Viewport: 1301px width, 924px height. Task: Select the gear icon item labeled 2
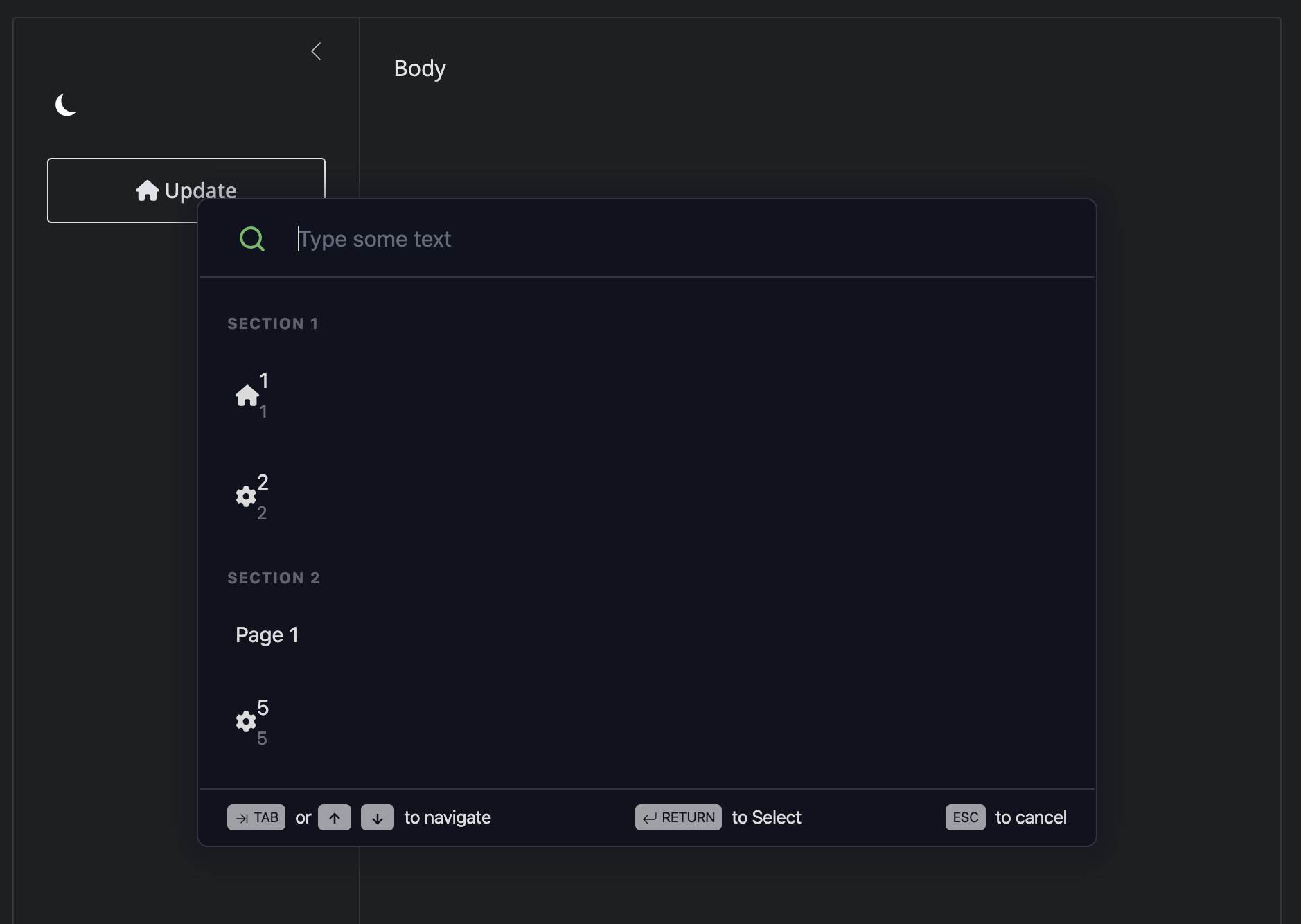tap(252, 497)
